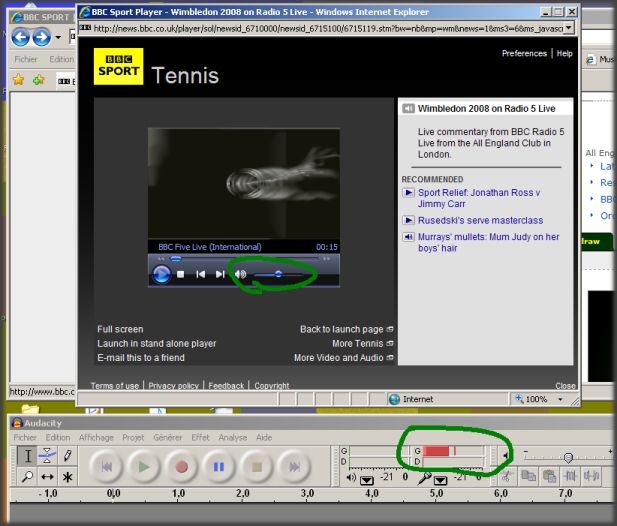Click Full screen under the player

point(120,329)
